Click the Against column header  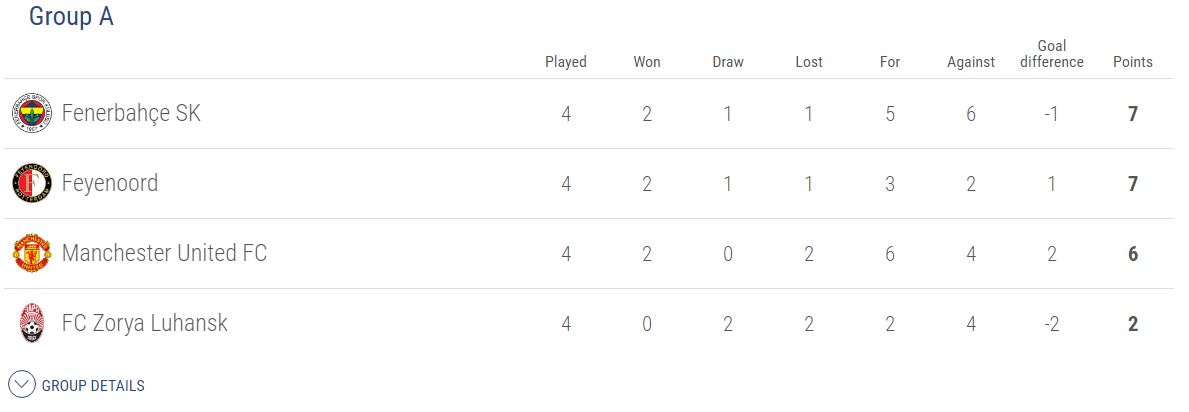coord(971,62)
